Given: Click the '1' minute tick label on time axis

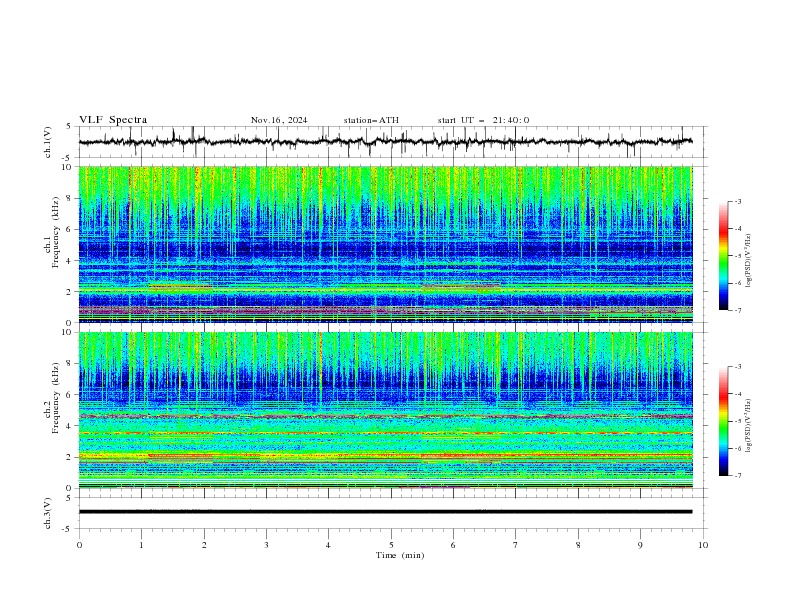Looking at the screenshot, I should coord(142,545).
